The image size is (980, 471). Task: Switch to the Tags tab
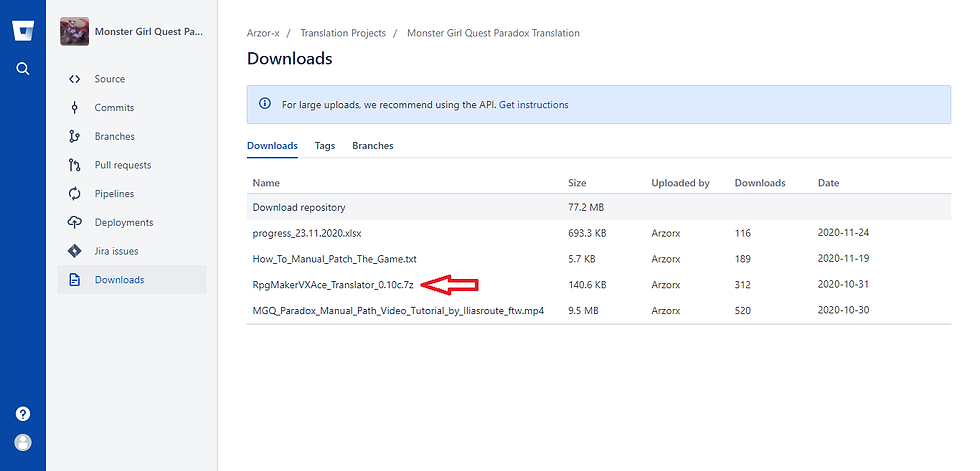[x=325, y=146]
